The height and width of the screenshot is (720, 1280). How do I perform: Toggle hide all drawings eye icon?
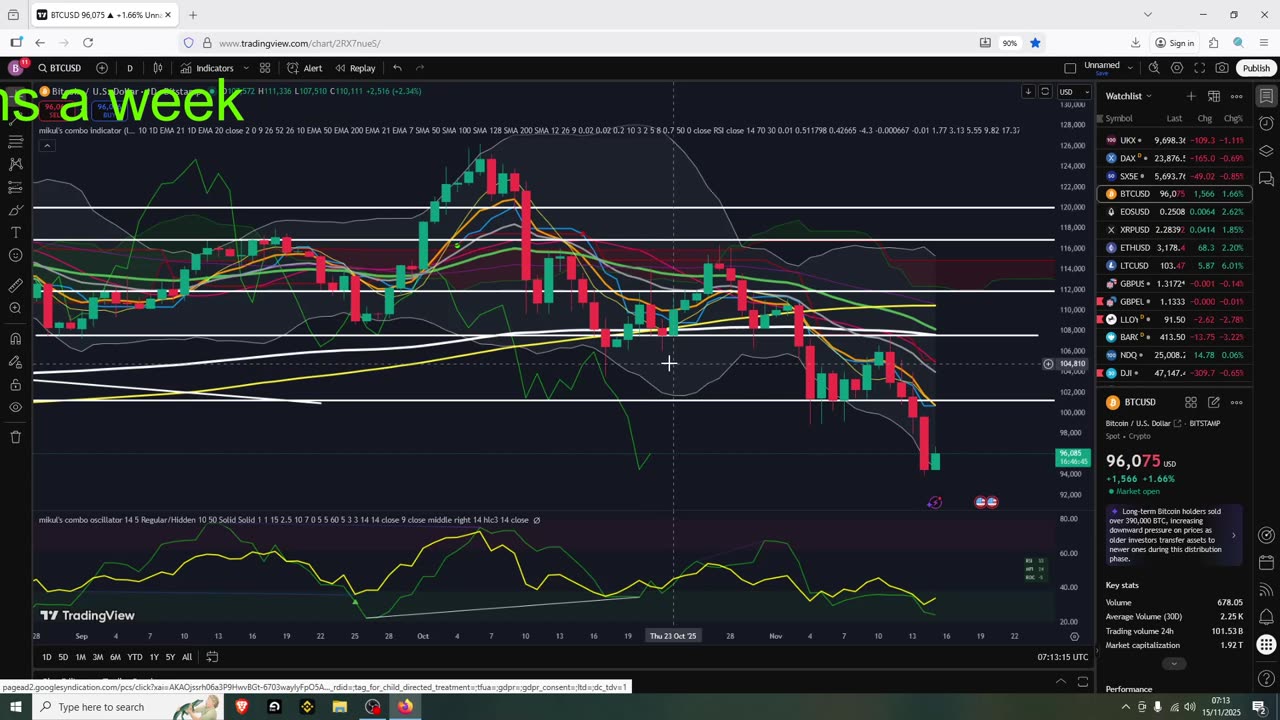click(15, 407)
